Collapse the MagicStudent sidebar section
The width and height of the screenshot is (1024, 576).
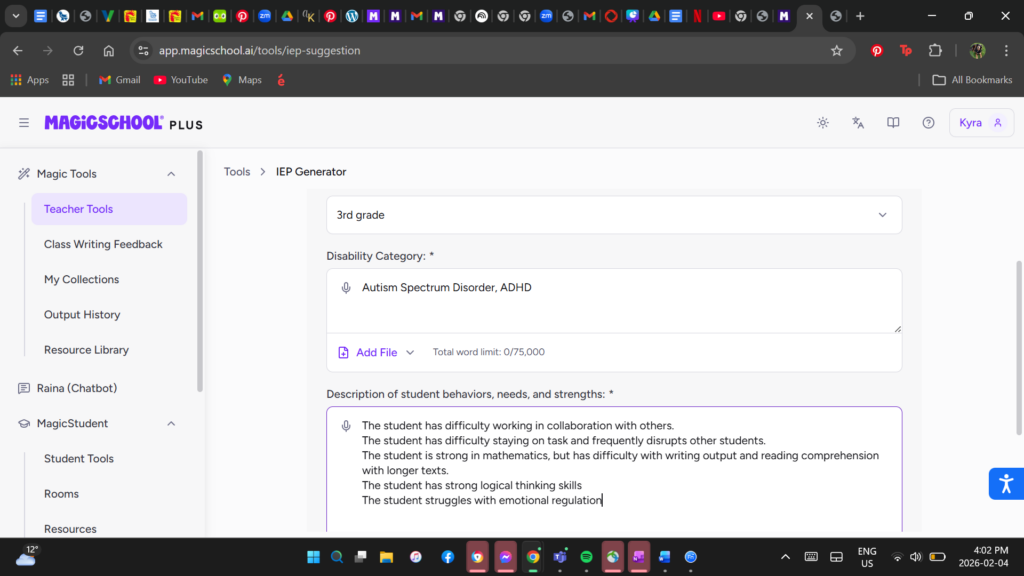coord(171,424)
